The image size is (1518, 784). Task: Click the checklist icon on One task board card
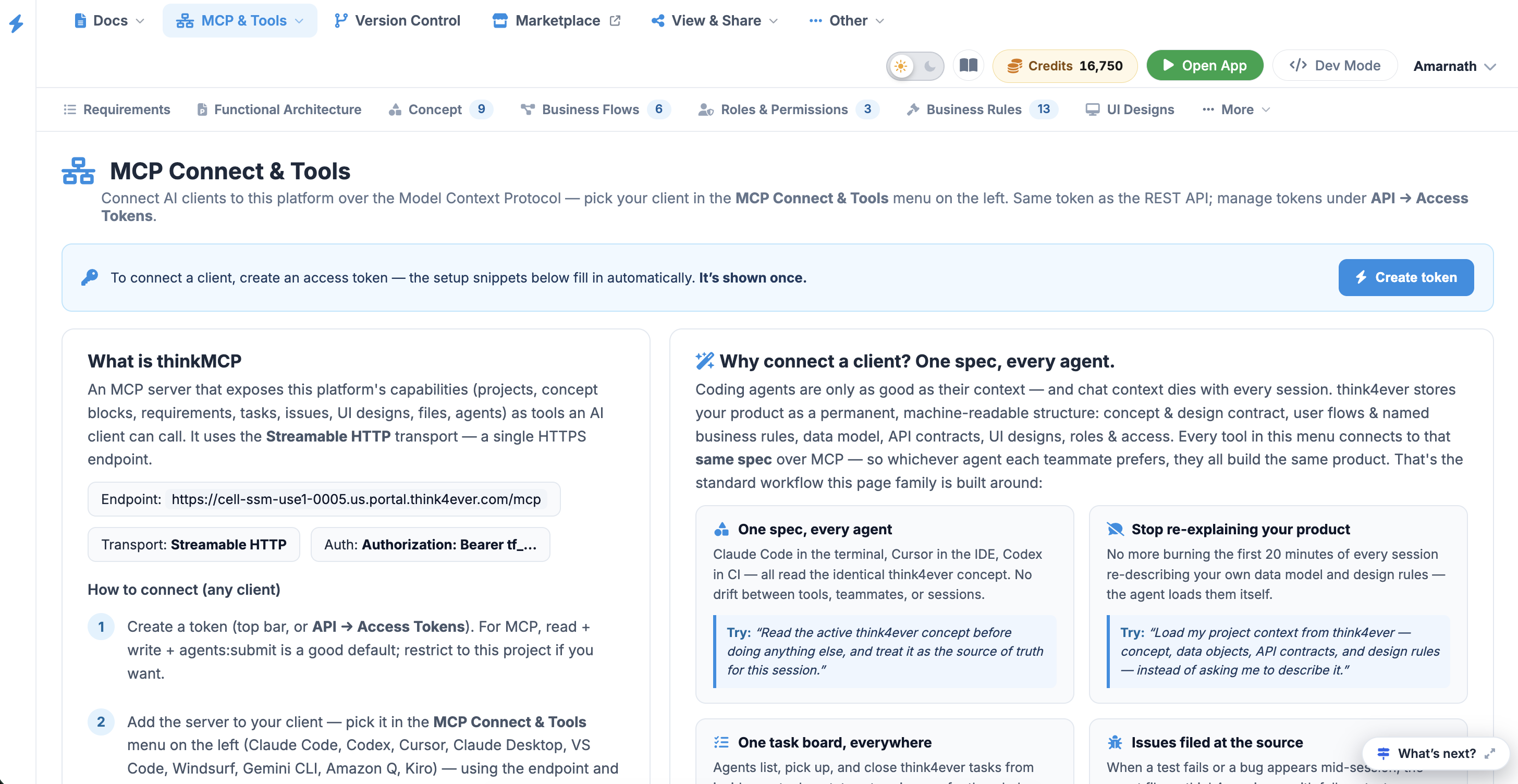click(x=721, y=742)
